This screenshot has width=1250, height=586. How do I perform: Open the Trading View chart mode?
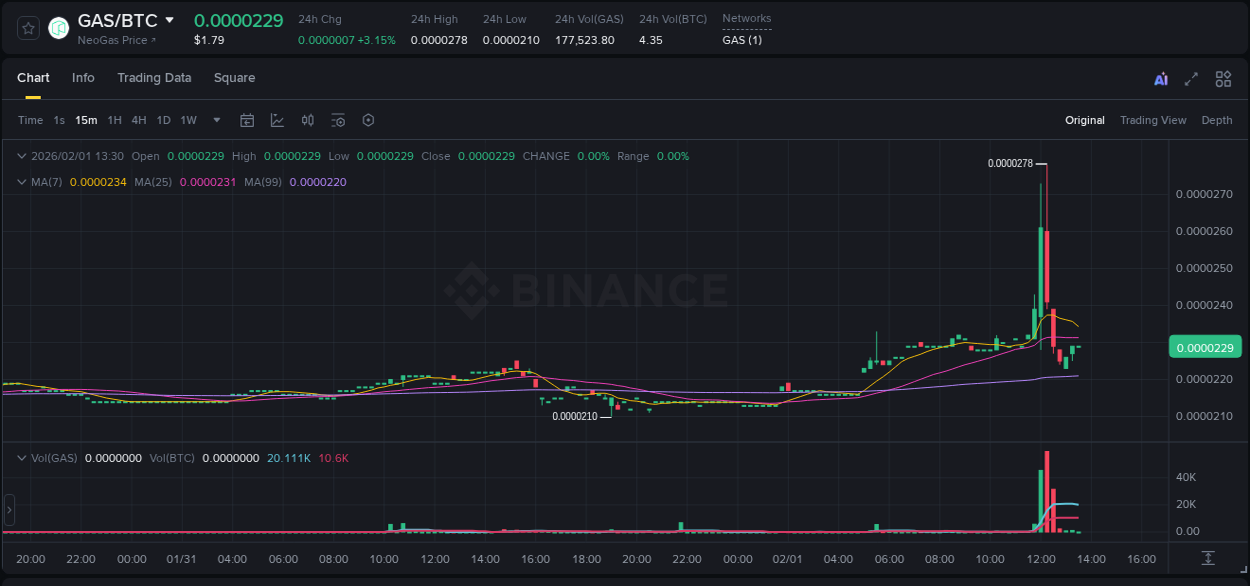tap(1153, 120)
